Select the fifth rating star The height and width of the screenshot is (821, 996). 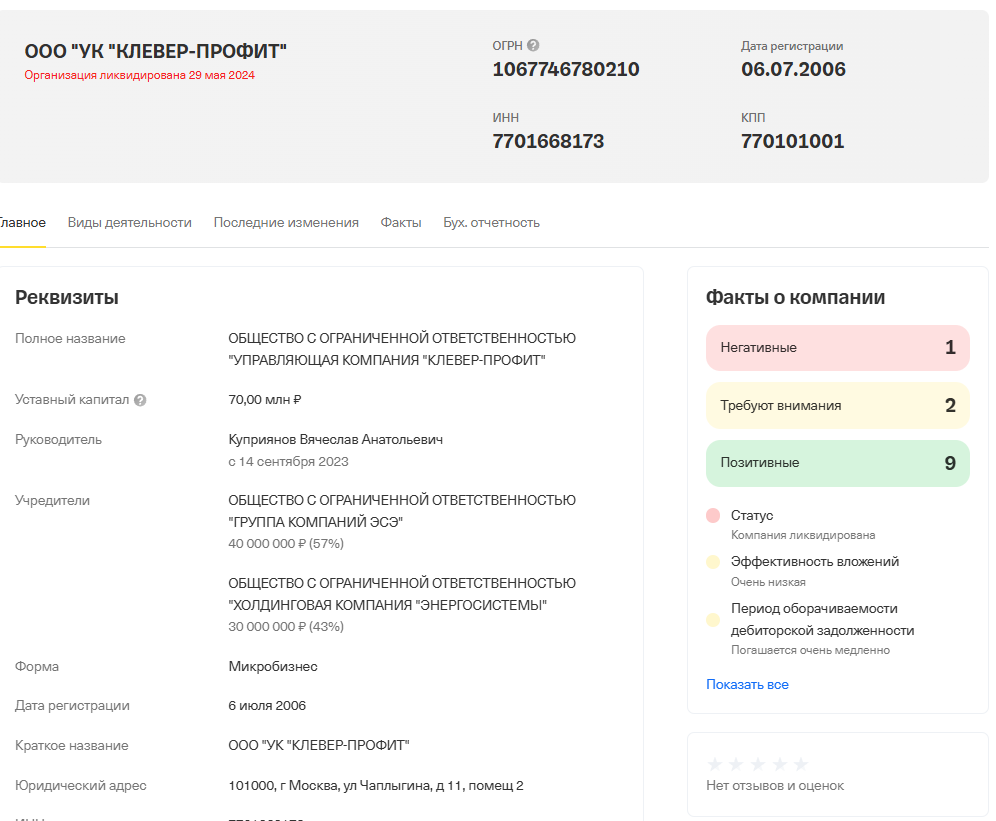point(803,763)
